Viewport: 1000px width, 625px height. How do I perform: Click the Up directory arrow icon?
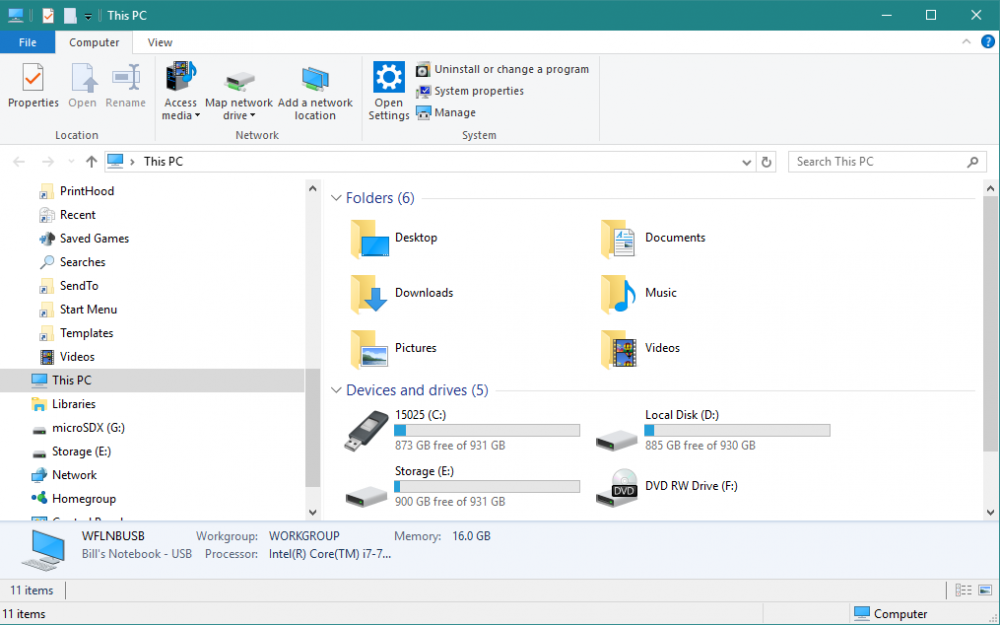92,162
